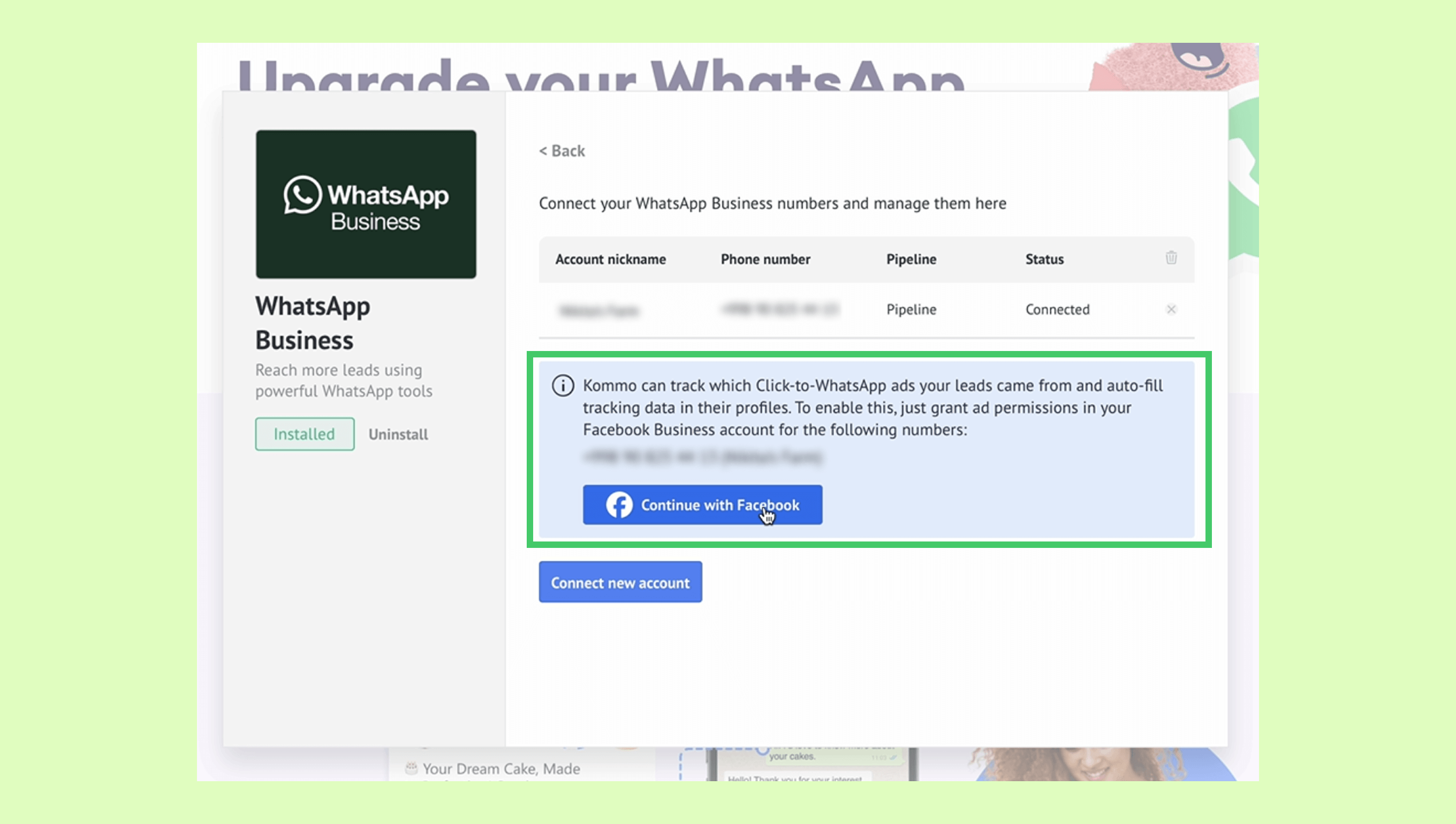Click blurred phone number in row
The image size is (1456, 824).
pos(779,309)
